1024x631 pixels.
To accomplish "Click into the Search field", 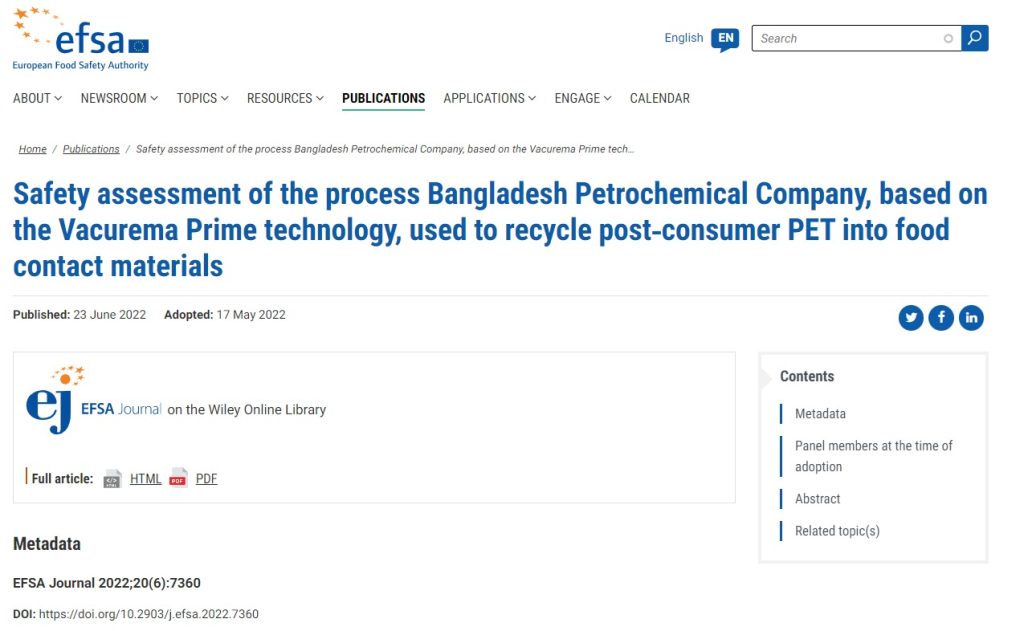I will 850,39.
